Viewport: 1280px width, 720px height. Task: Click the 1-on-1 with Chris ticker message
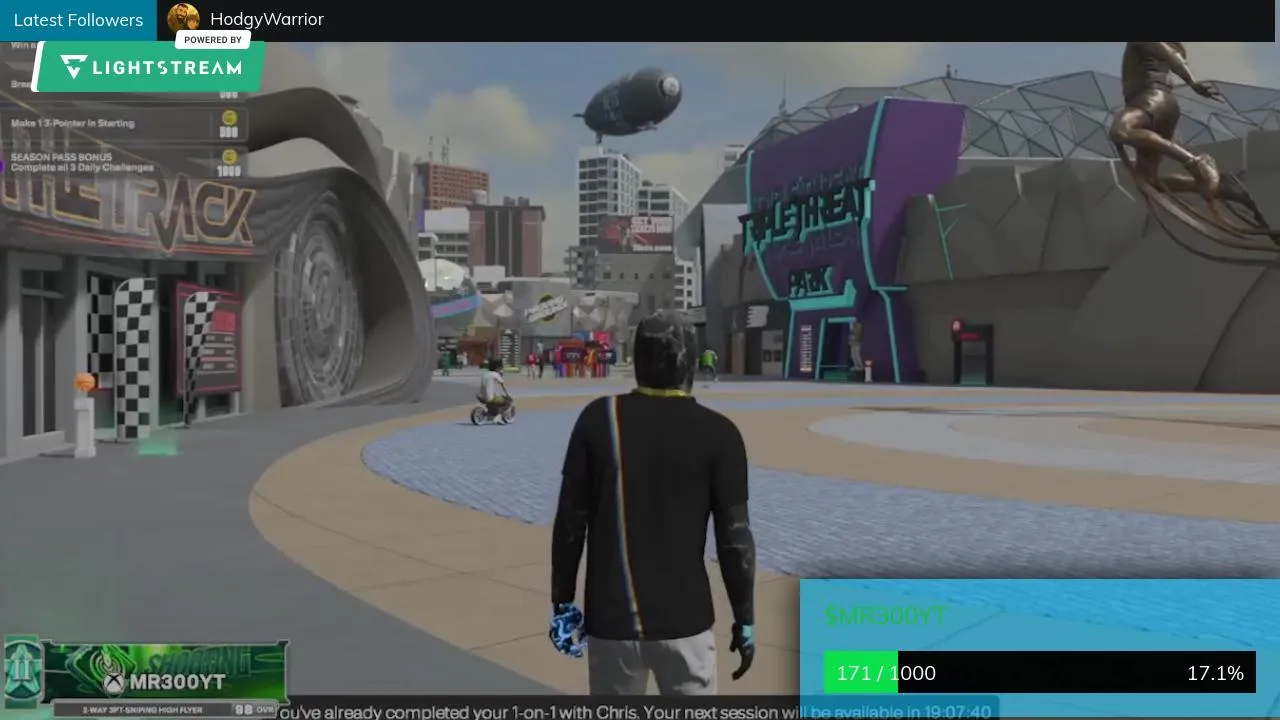(634, 712)
